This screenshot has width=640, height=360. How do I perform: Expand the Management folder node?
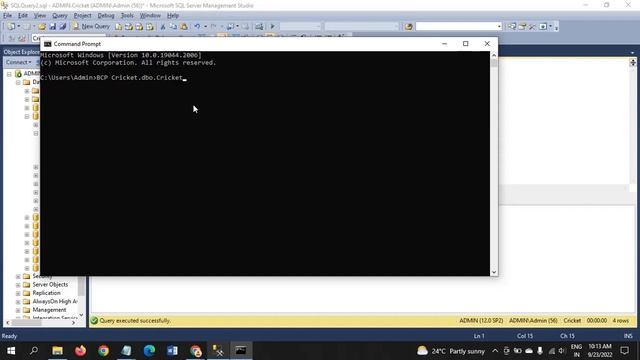tap(18, 310)
